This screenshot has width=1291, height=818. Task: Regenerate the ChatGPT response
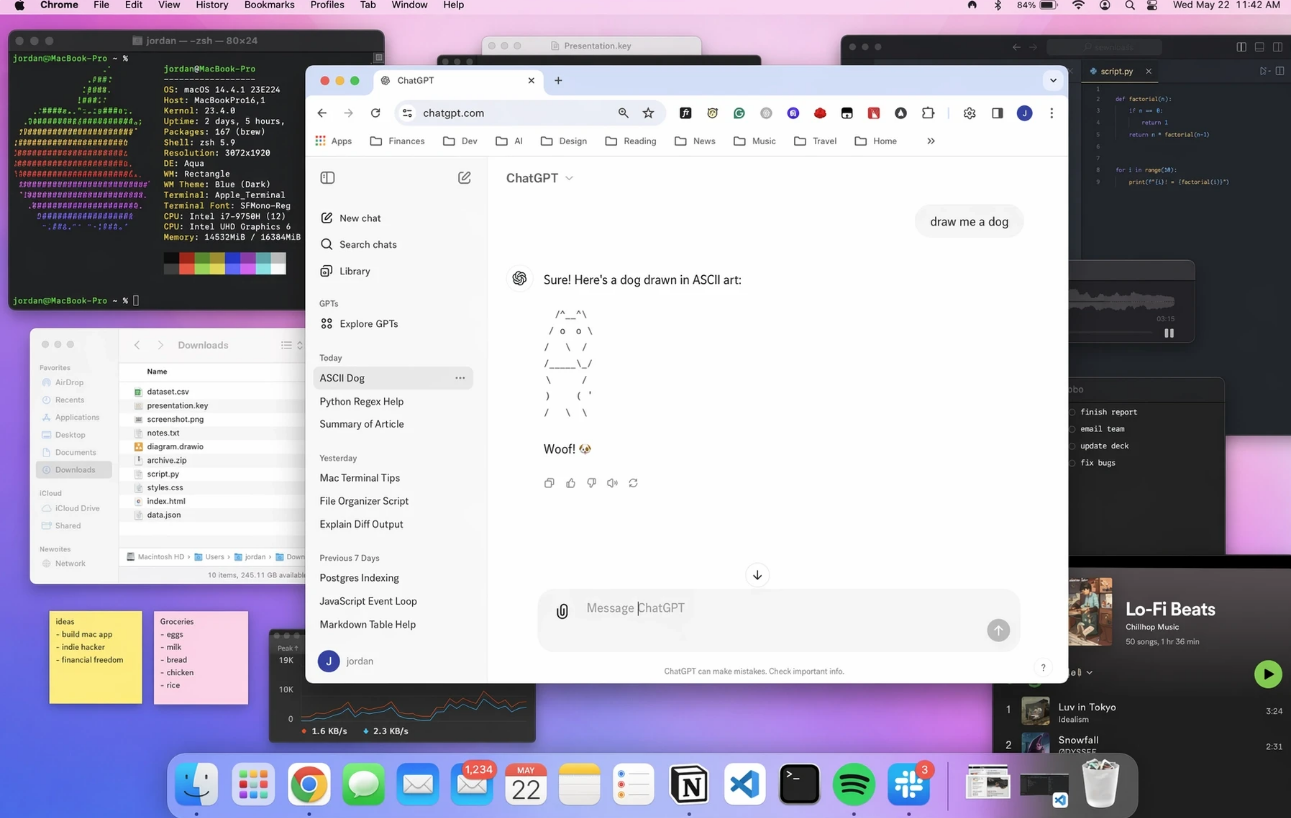coord(633,483)
